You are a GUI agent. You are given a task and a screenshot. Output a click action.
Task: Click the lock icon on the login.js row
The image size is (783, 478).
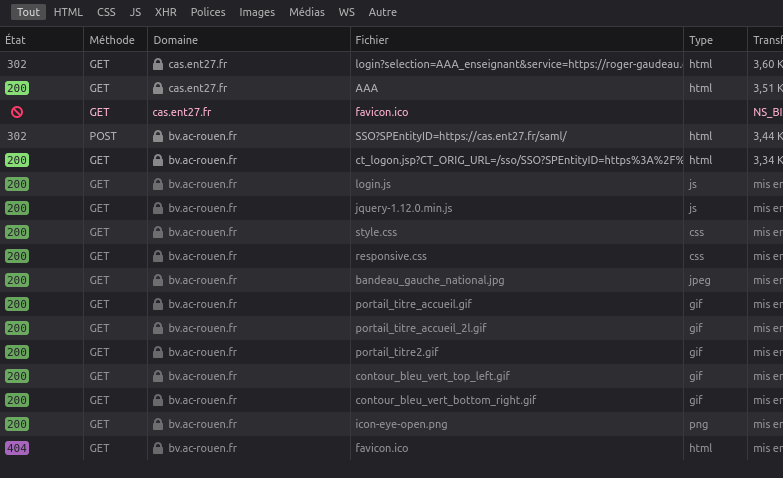coord(158,184)
